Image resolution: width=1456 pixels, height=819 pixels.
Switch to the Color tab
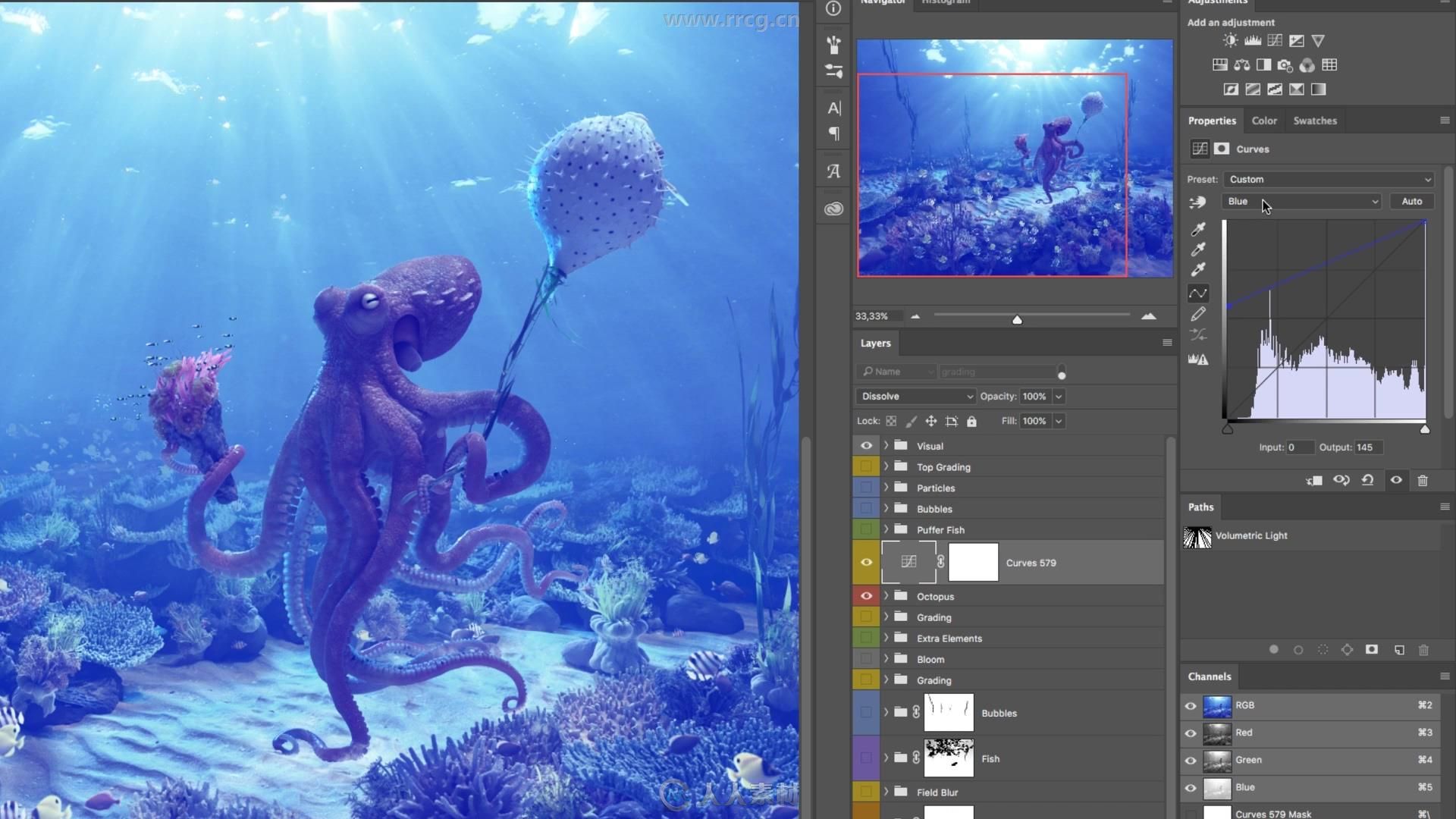(x=1264, y=120)
